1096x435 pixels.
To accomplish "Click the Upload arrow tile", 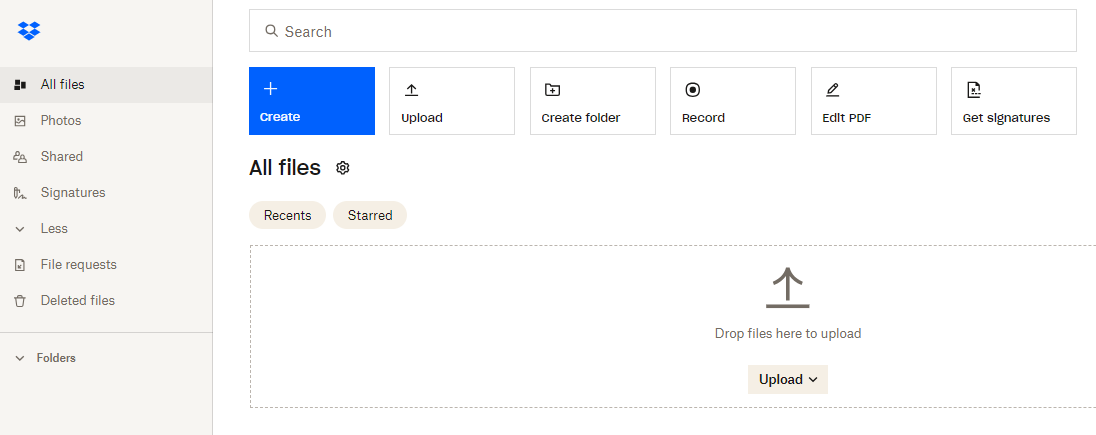I will click(x=452, y=101).
